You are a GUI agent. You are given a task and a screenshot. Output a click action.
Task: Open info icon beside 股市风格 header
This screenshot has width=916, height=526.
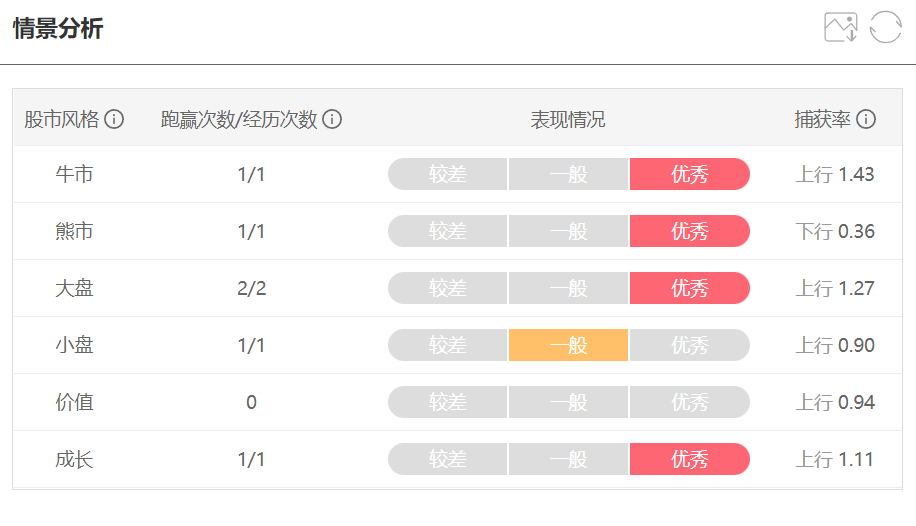coord(114,119)
